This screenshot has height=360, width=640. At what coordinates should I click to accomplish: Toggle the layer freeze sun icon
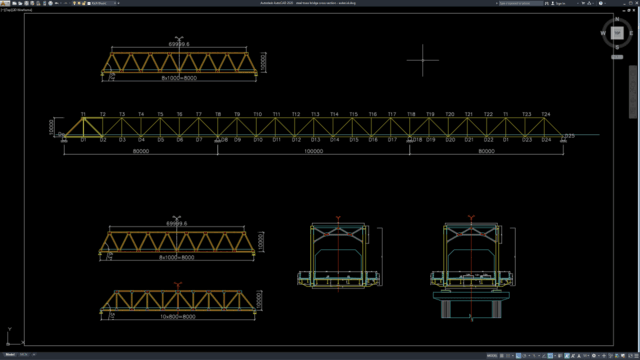79,3
